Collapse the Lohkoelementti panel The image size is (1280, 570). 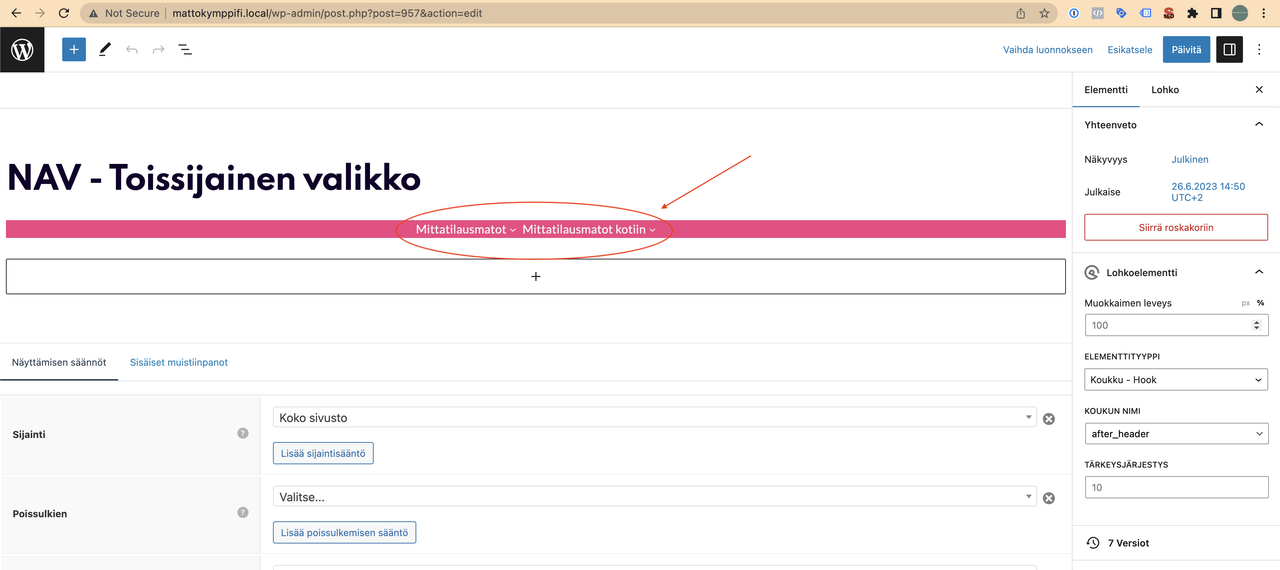click(1259, 272)
